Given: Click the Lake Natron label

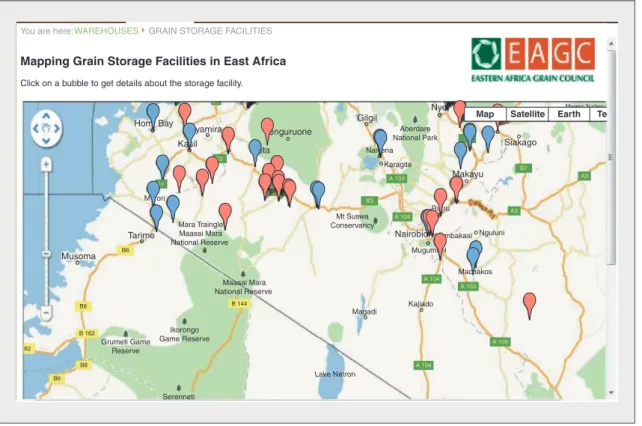Looking at the screenshot, I should pyautogui.click(x=335, y=374).
